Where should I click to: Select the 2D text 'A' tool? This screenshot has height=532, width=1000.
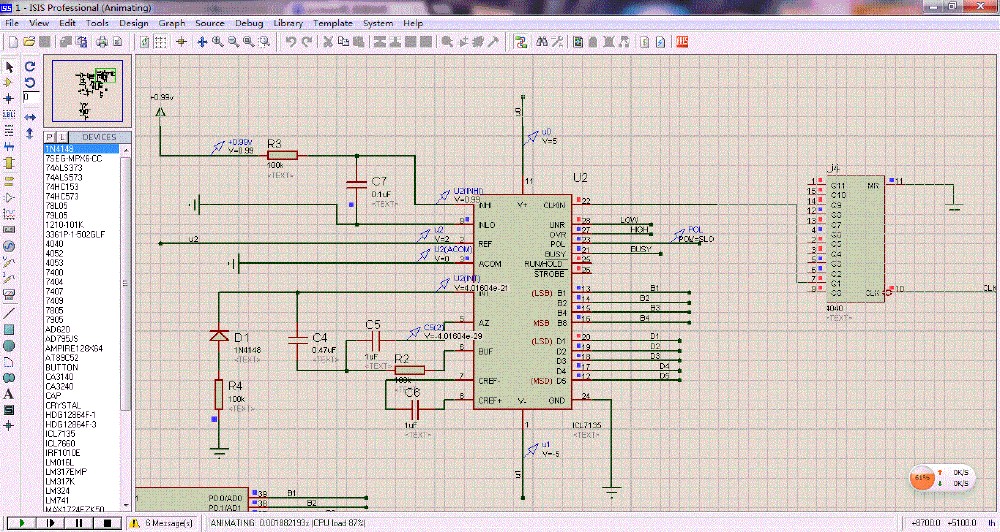tap(9, 394)
